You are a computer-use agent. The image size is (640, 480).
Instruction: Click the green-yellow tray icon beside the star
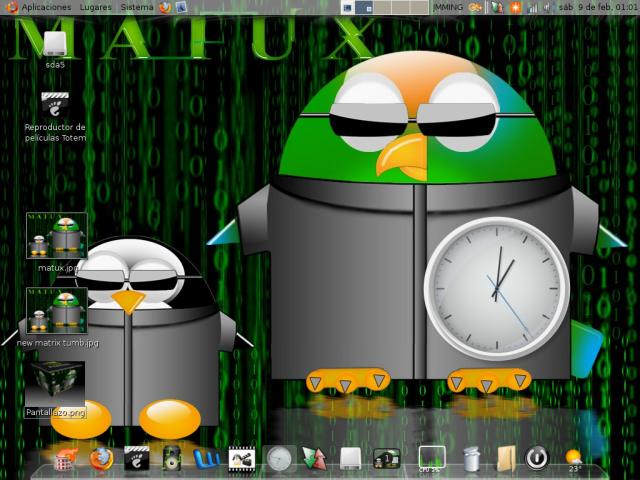(497, 8)
